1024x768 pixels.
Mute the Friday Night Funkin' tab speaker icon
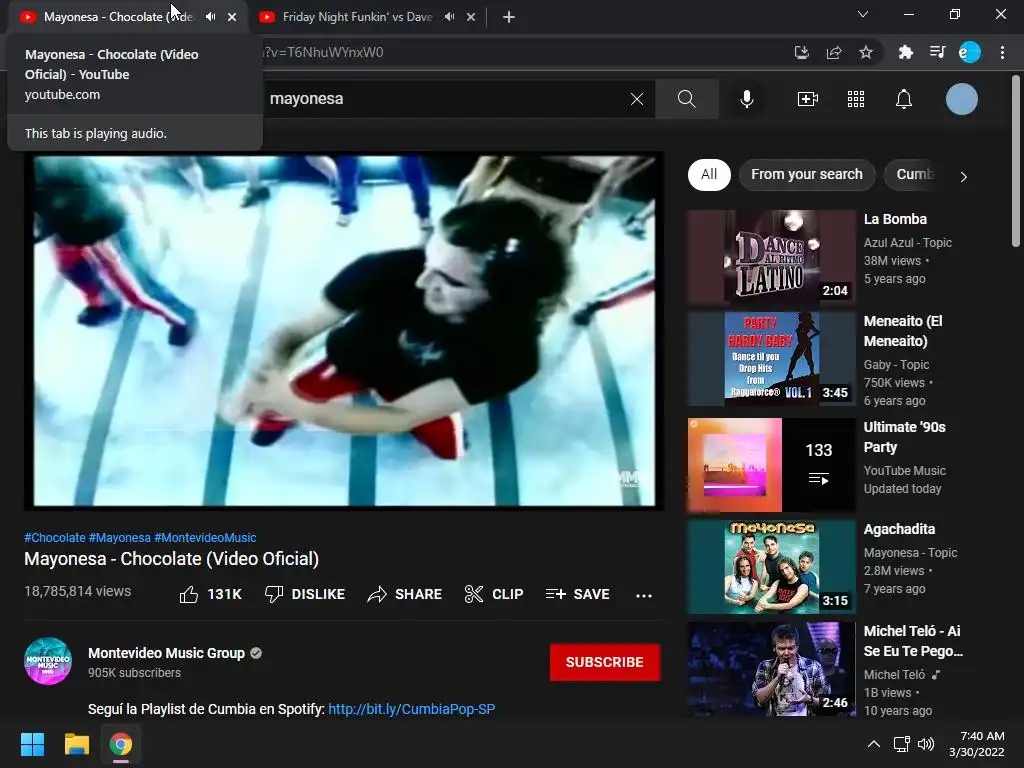pyautogui.click(x=449, y=17)
